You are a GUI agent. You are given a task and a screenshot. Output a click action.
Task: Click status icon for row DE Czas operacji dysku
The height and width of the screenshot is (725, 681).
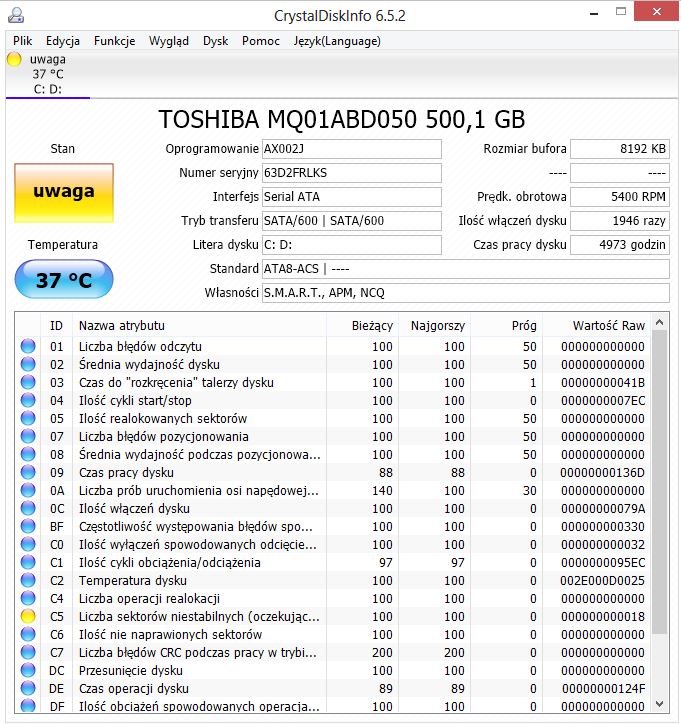click(28, 689)
